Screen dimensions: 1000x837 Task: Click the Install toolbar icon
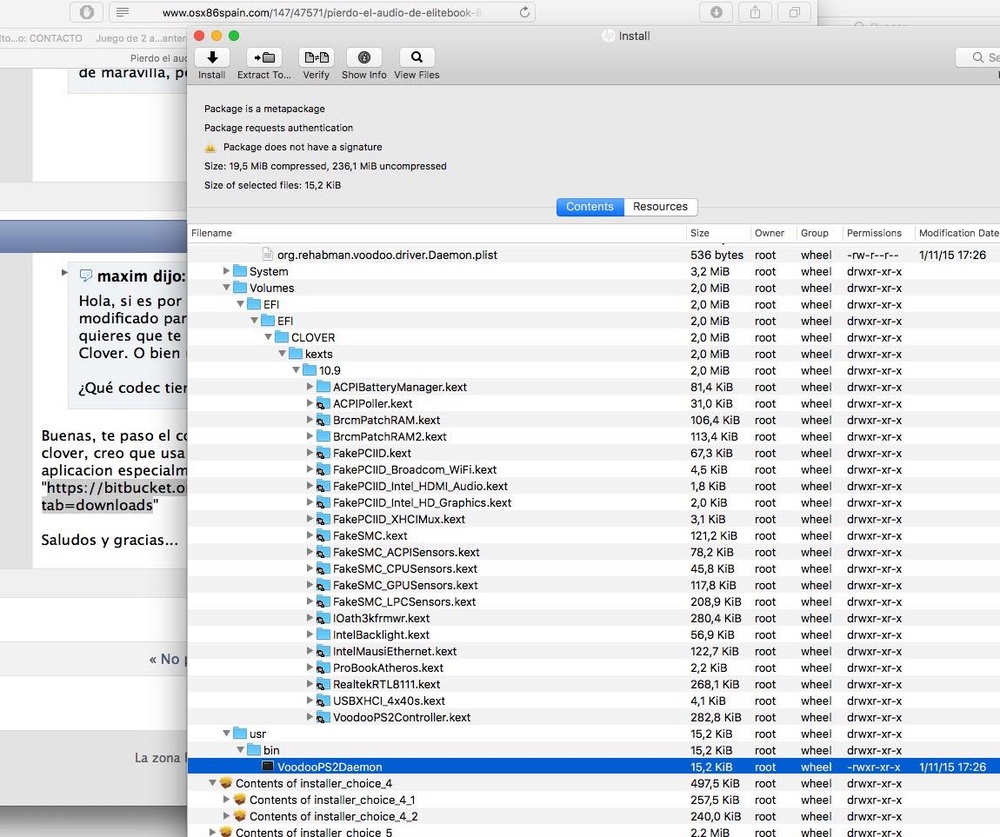212,57
